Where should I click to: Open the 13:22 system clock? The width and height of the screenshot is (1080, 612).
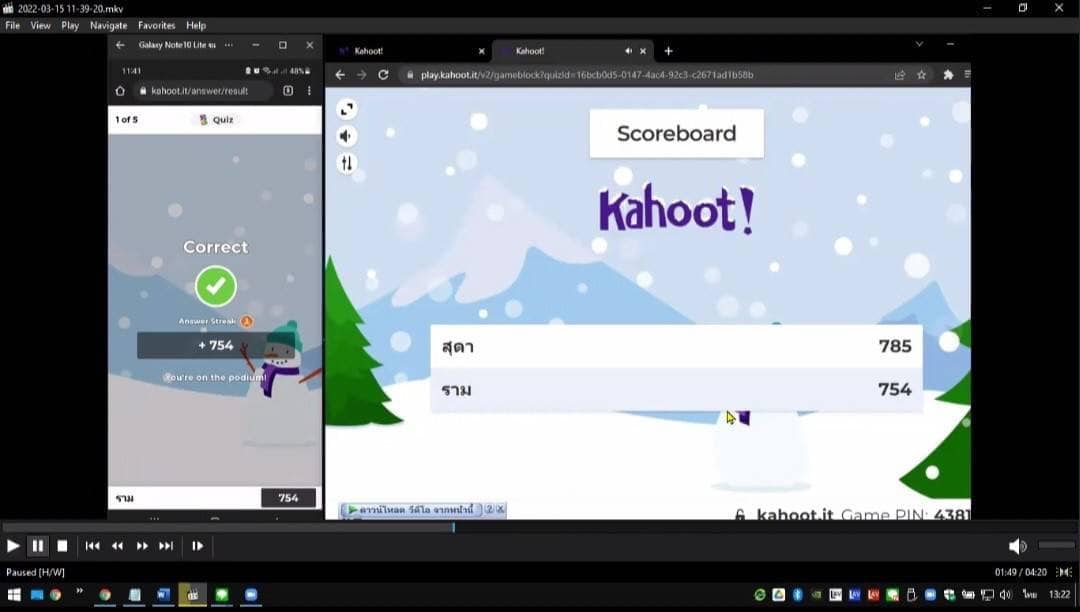click(x=1059, y=595)
